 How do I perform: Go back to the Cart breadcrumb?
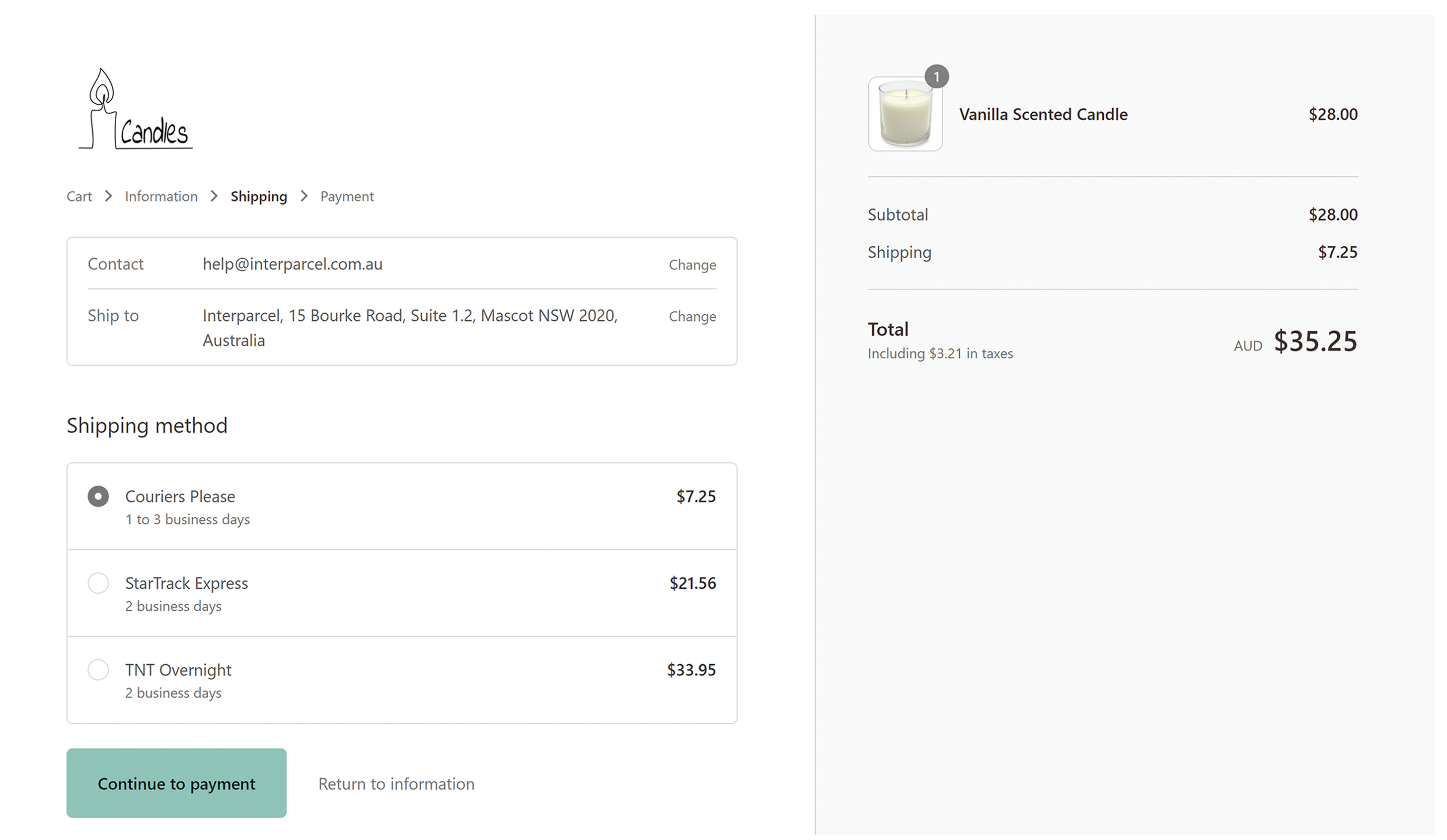point(79,196)
